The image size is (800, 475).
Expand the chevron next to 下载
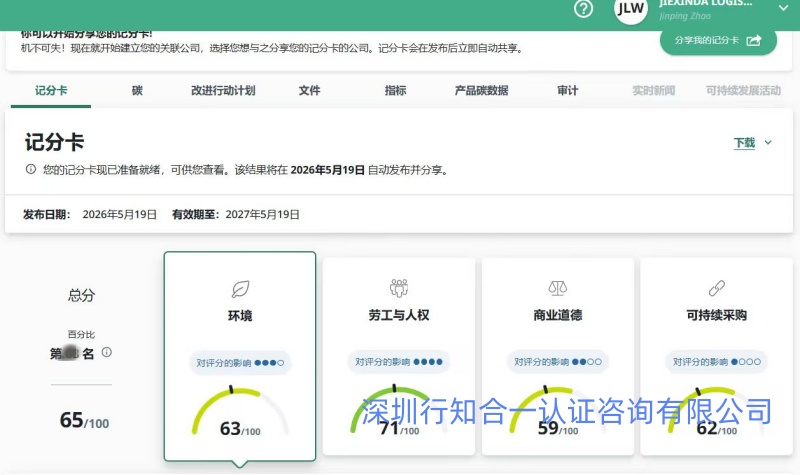[x=768, y=143]
